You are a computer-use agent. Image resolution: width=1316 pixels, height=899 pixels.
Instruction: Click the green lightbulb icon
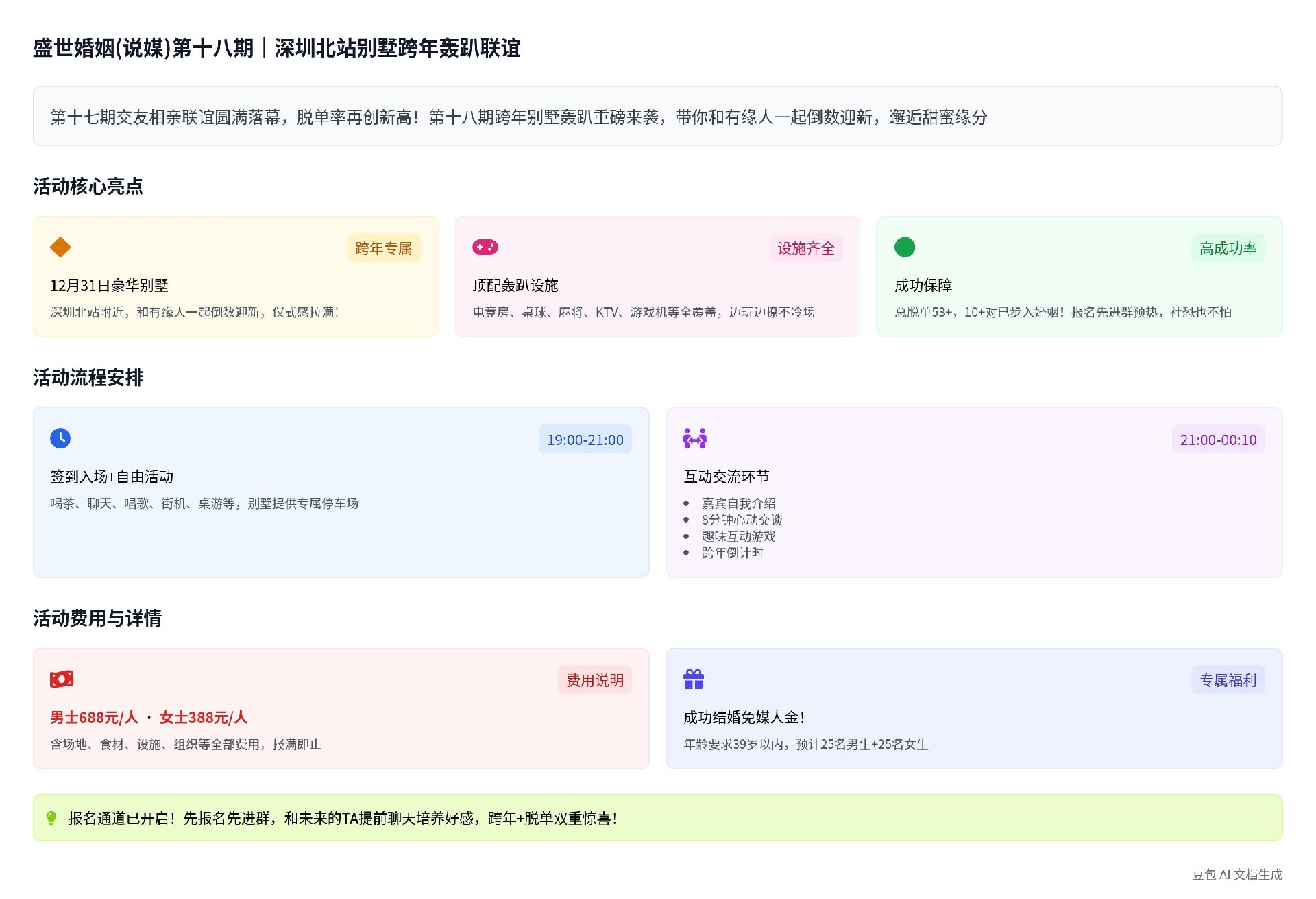(x=51, y=817)
